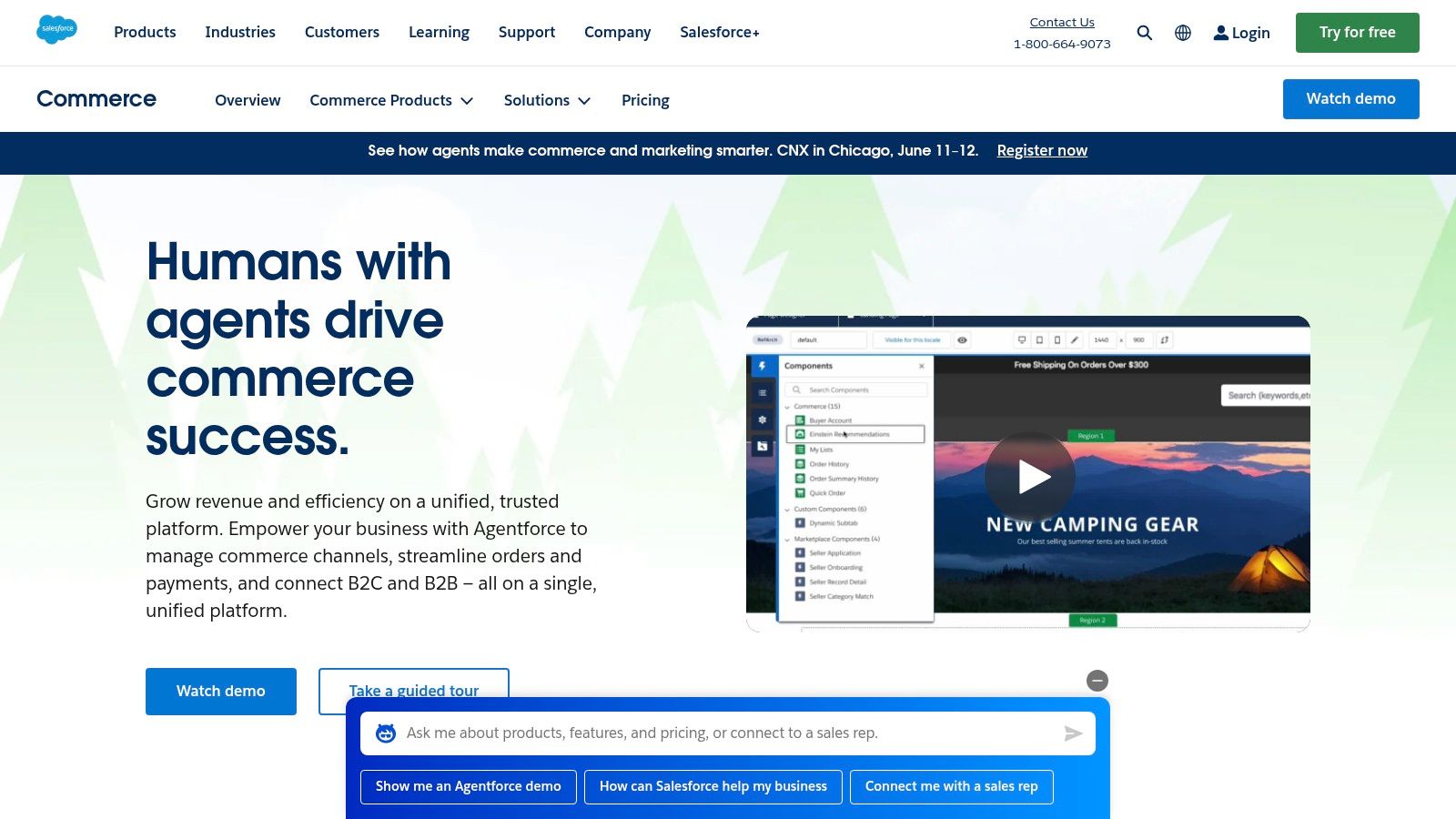Click the Try for free button
The image size is (1456, 819).
(x=1358, y=33)
